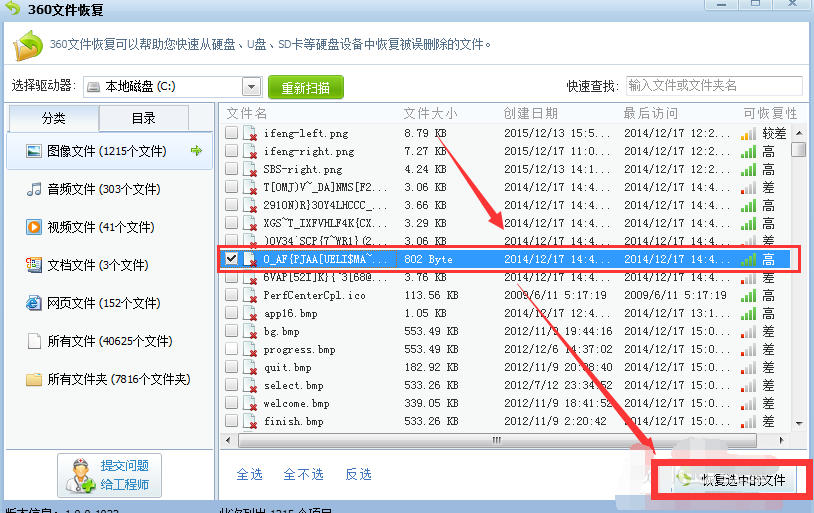Select the 图像文件 category icon
This screenshot has width=814, height=513.
(34, 151)
